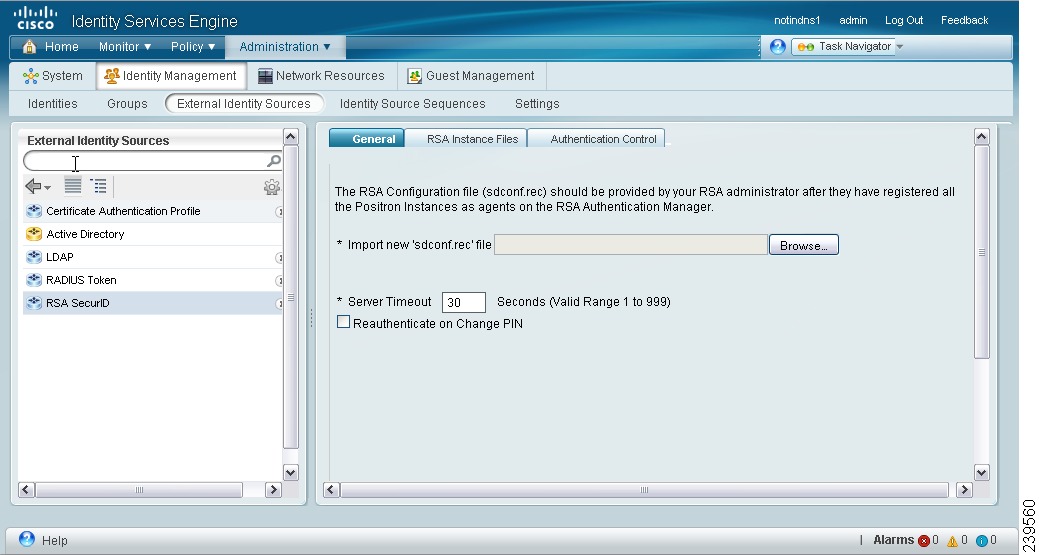The image size is (1039, 555).
Task: Expand the Task Navigator dropdown arrow
Action: click(899, 47)
